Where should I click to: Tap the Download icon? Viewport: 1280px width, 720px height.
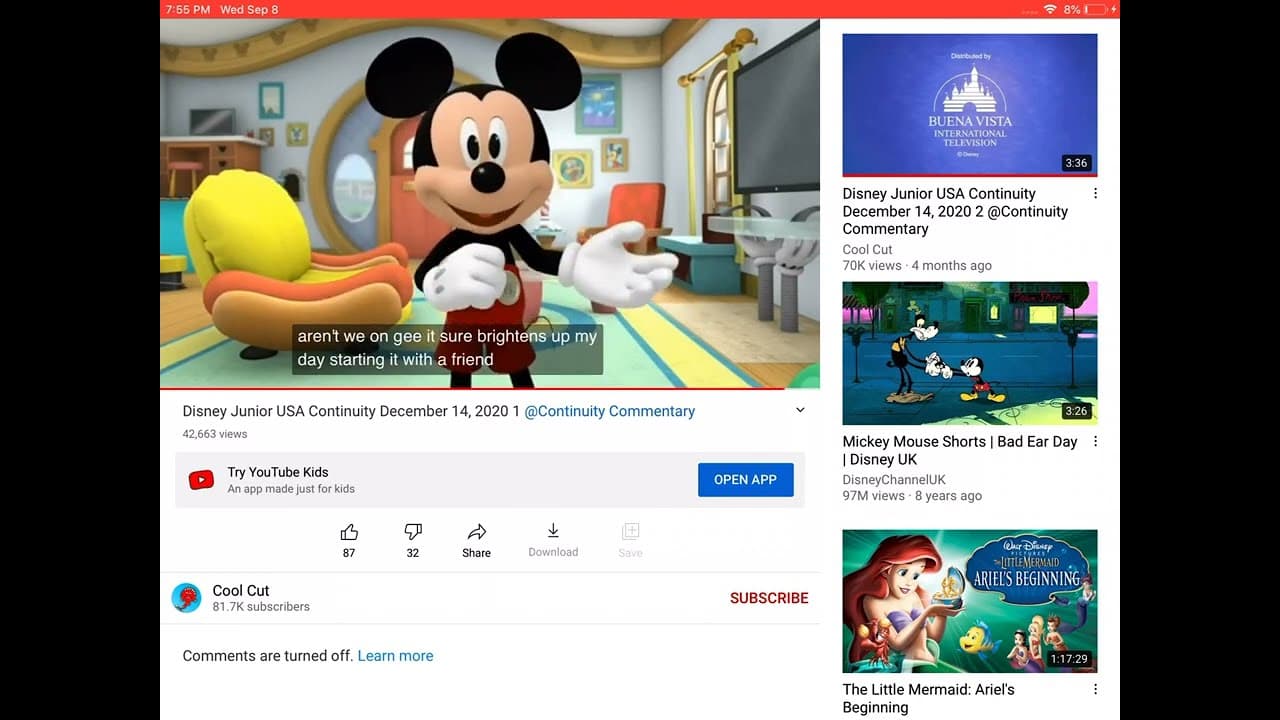pos(553,531)
